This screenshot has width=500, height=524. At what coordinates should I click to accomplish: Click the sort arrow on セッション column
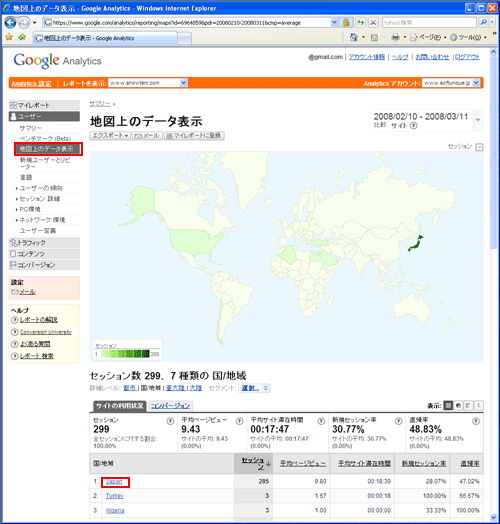pos(268,464)
